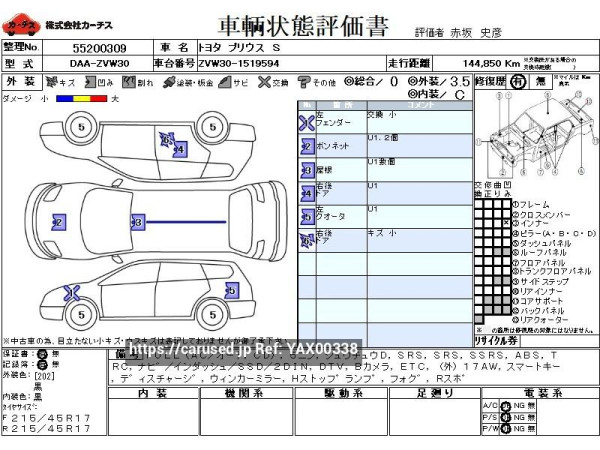Select damage marker 3 on the roof
600x450 pixels.
click(x=137, y=221)
